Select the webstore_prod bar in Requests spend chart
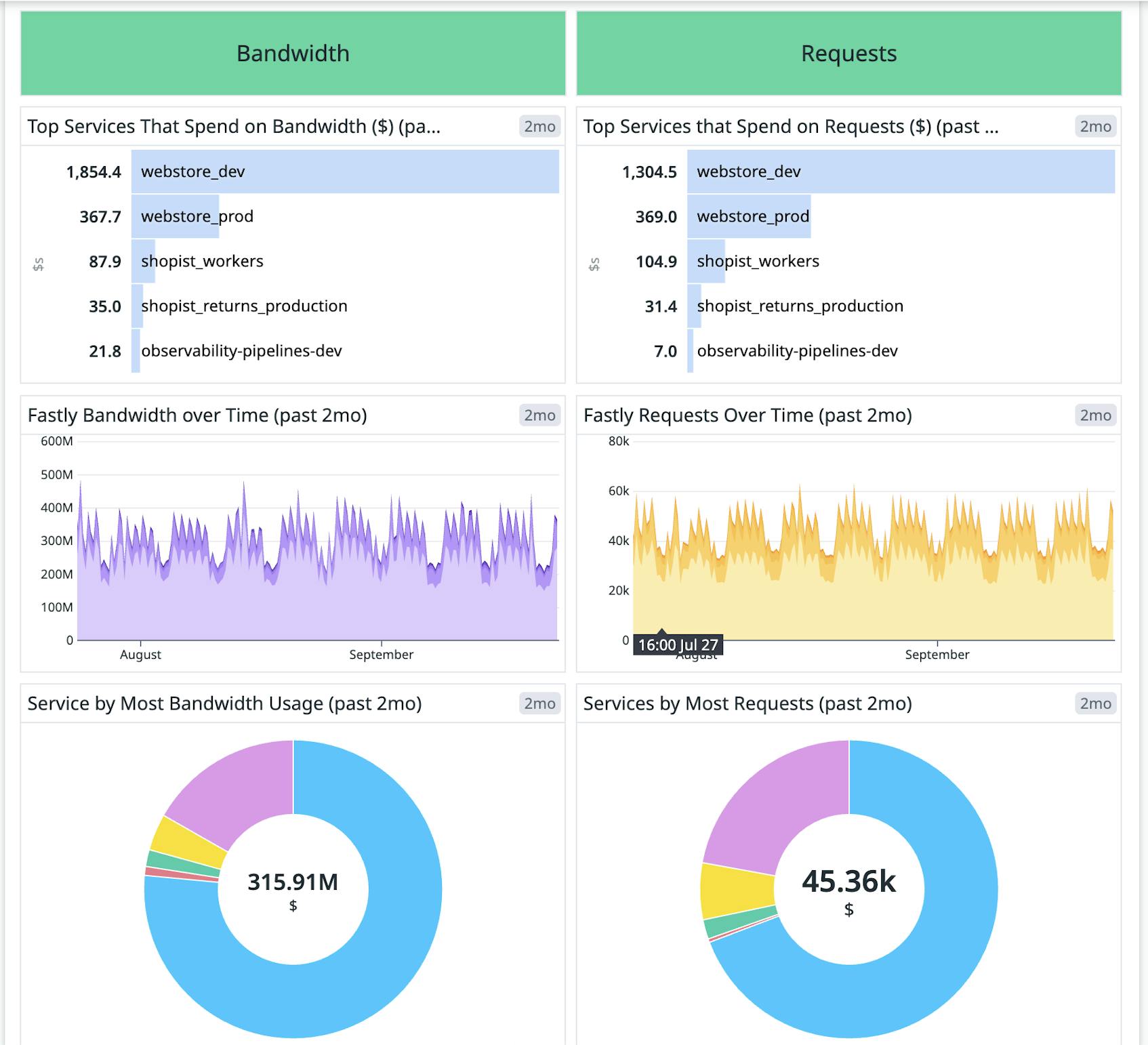 click(x=749, y=216)
